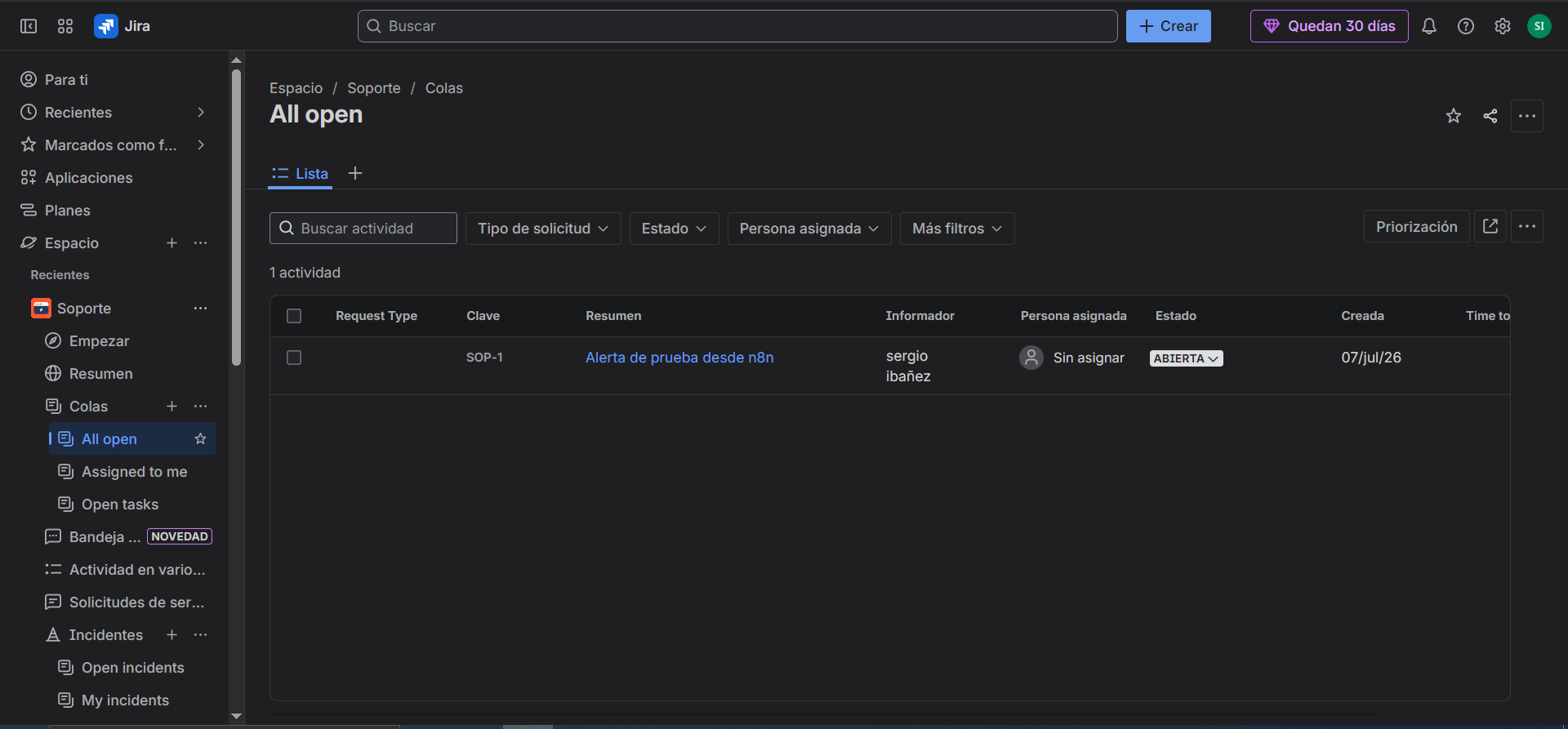Viewport: 1568px width, 729px height.
Task: Open the app switcher grid icon
Action: (x=65, y=26)
